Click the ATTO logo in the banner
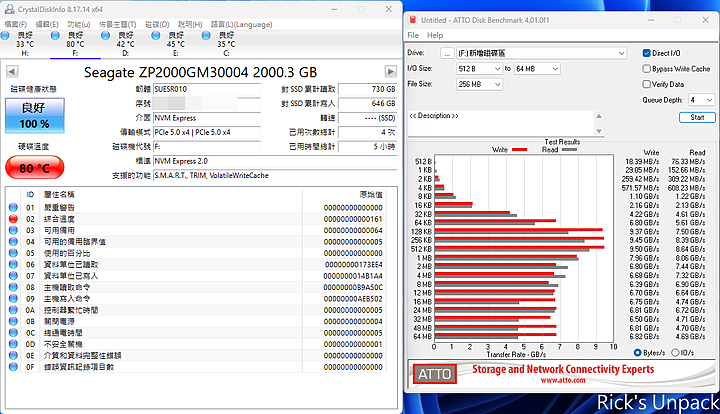This screenshot has height=414, width=720. click(434, 374)
